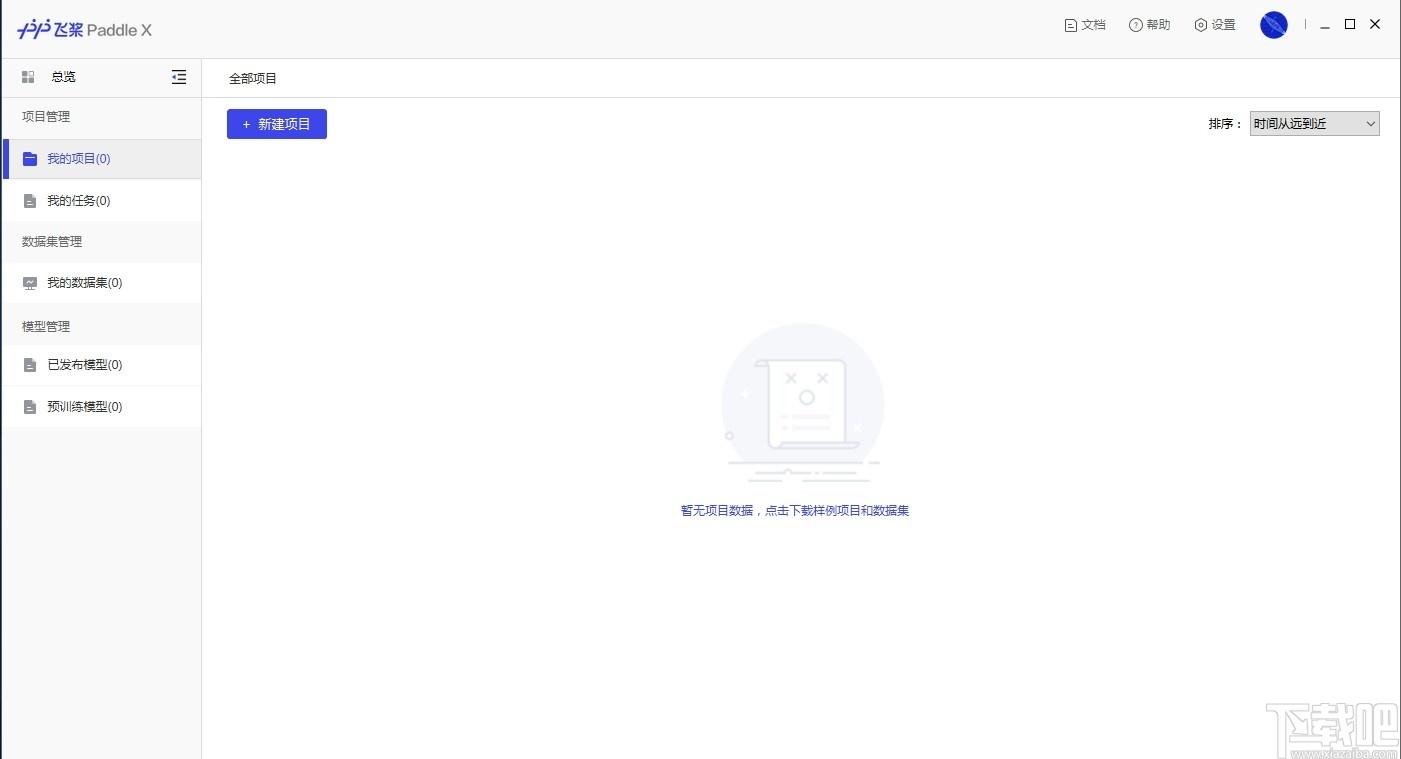The image size is (1401, 759).
Task: Click the PaddleX logo icon
Action: coord(33,29)
